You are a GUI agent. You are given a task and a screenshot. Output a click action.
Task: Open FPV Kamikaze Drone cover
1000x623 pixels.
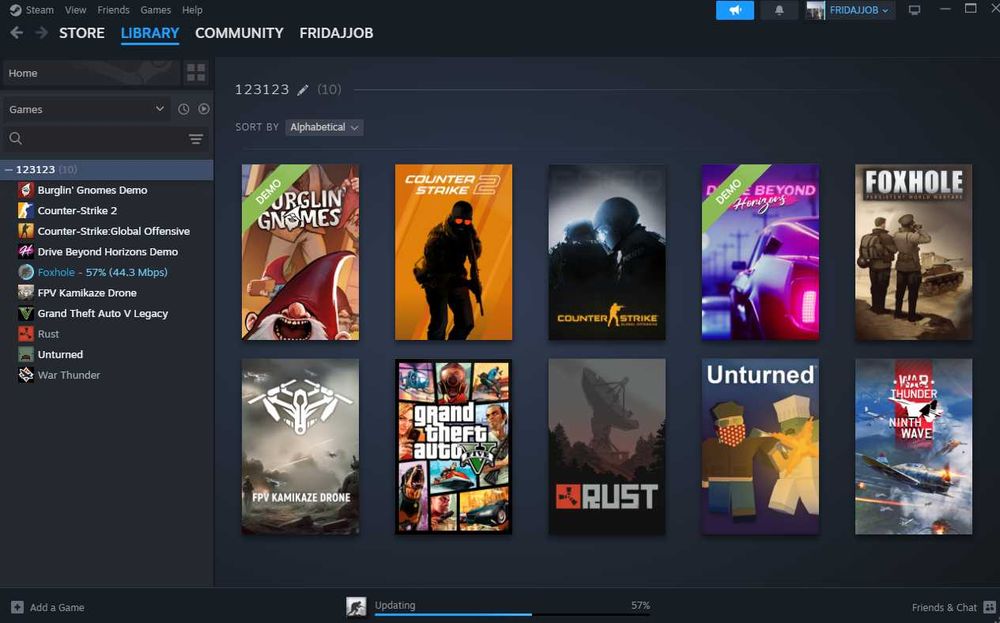pyautogui.click(x=300, y=446)
